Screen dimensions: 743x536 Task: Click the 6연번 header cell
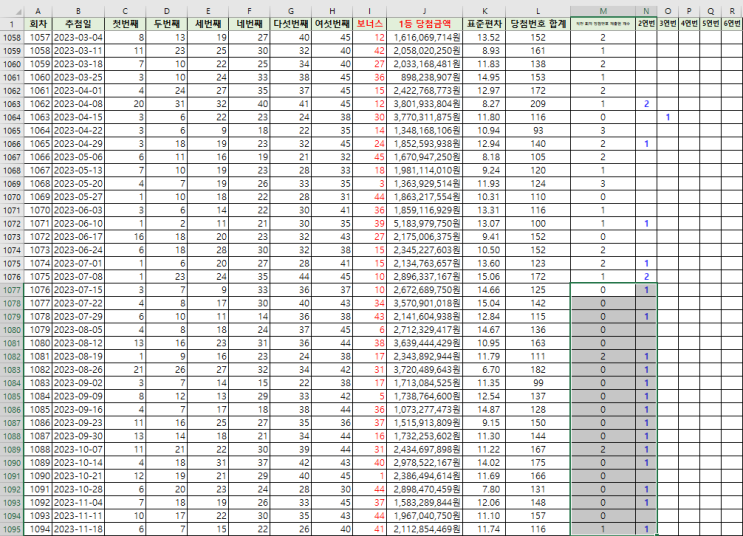[732, 24]
